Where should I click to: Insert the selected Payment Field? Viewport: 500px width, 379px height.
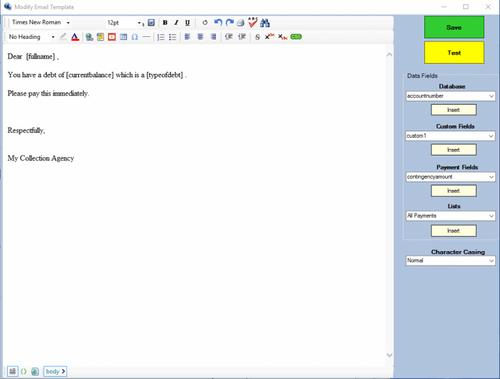coord(454,191)
